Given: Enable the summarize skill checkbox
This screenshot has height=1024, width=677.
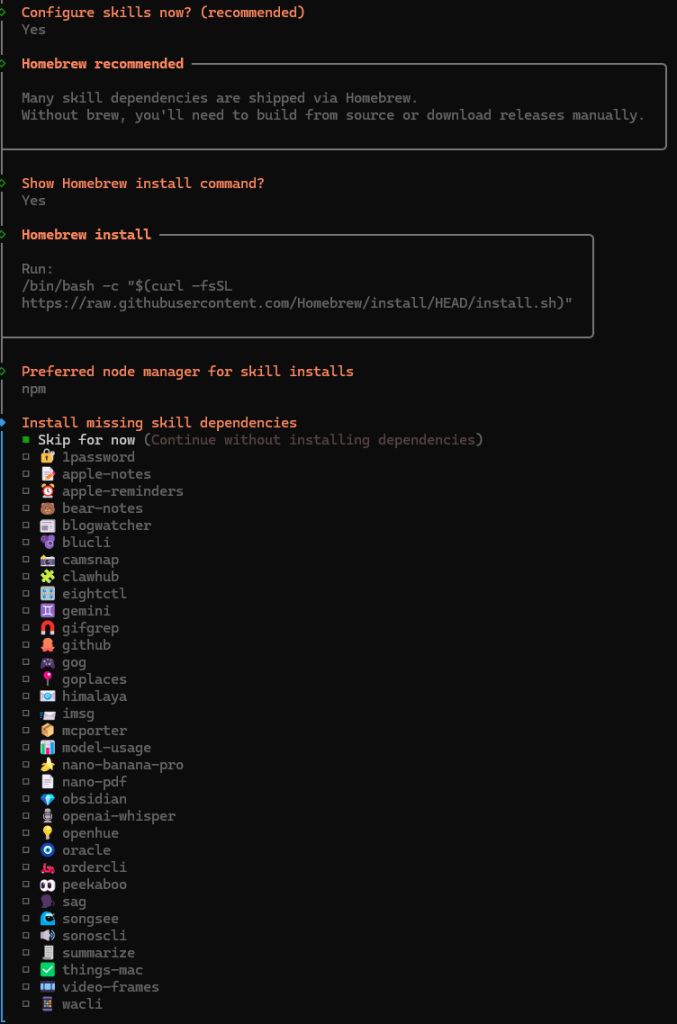Looking at the screenshot, I should point(26,953).
